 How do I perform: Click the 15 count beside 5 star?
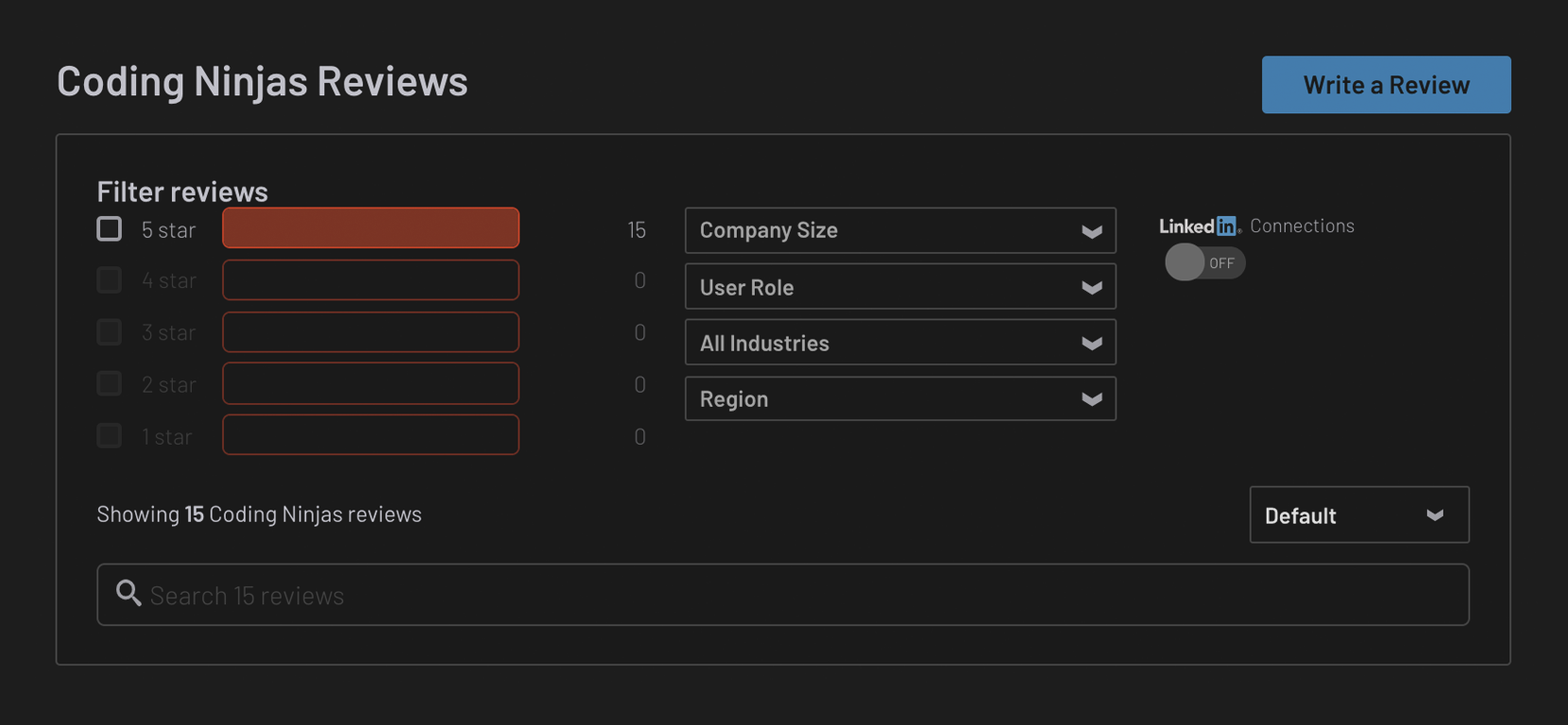click(x=637, y=229)
